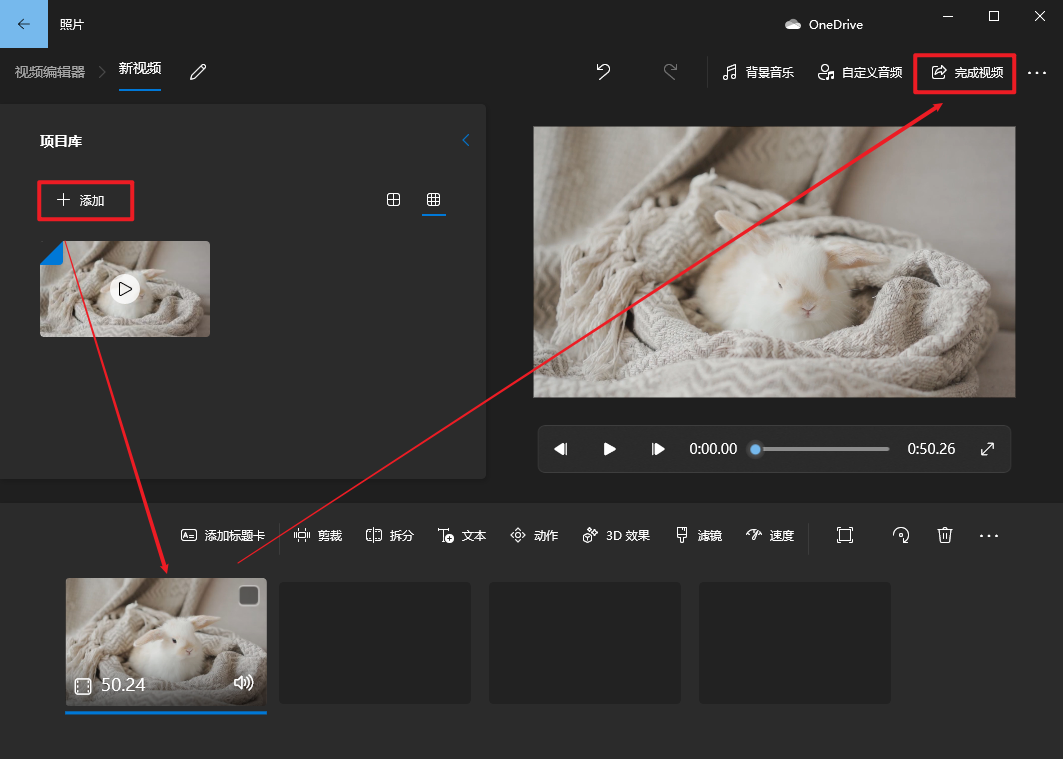Screen dimensions: 1063x759
Task: Switch library to the medium thumbnail view
Action: click(x=393, y=199)
